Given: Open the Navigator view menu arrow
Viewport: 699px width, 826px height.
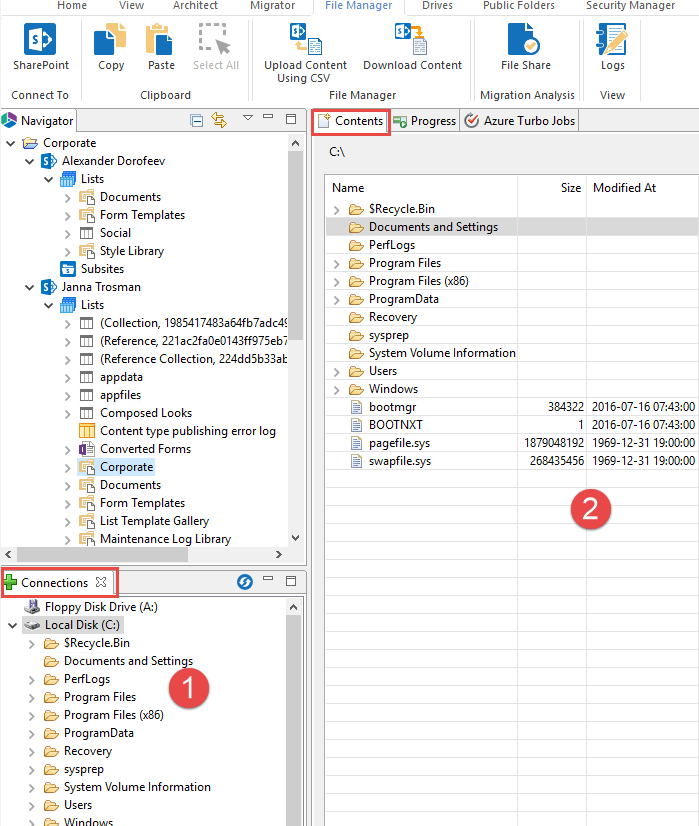Looking at the screenshot, I should tap(248, 119).
